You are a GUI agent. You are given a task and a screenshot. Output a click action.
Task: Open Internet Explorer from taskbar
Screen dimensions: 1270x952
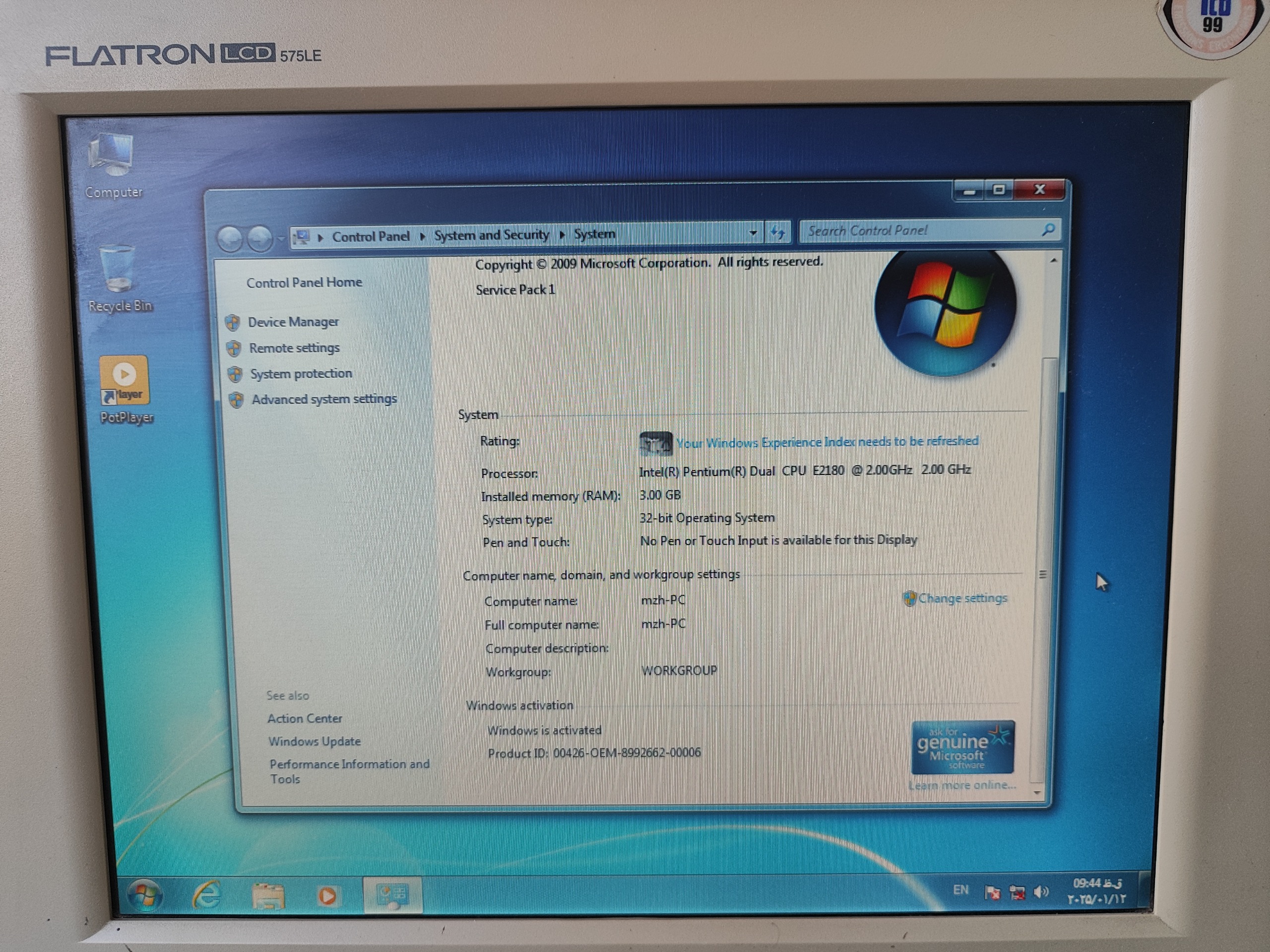click(x=207, y=894)
